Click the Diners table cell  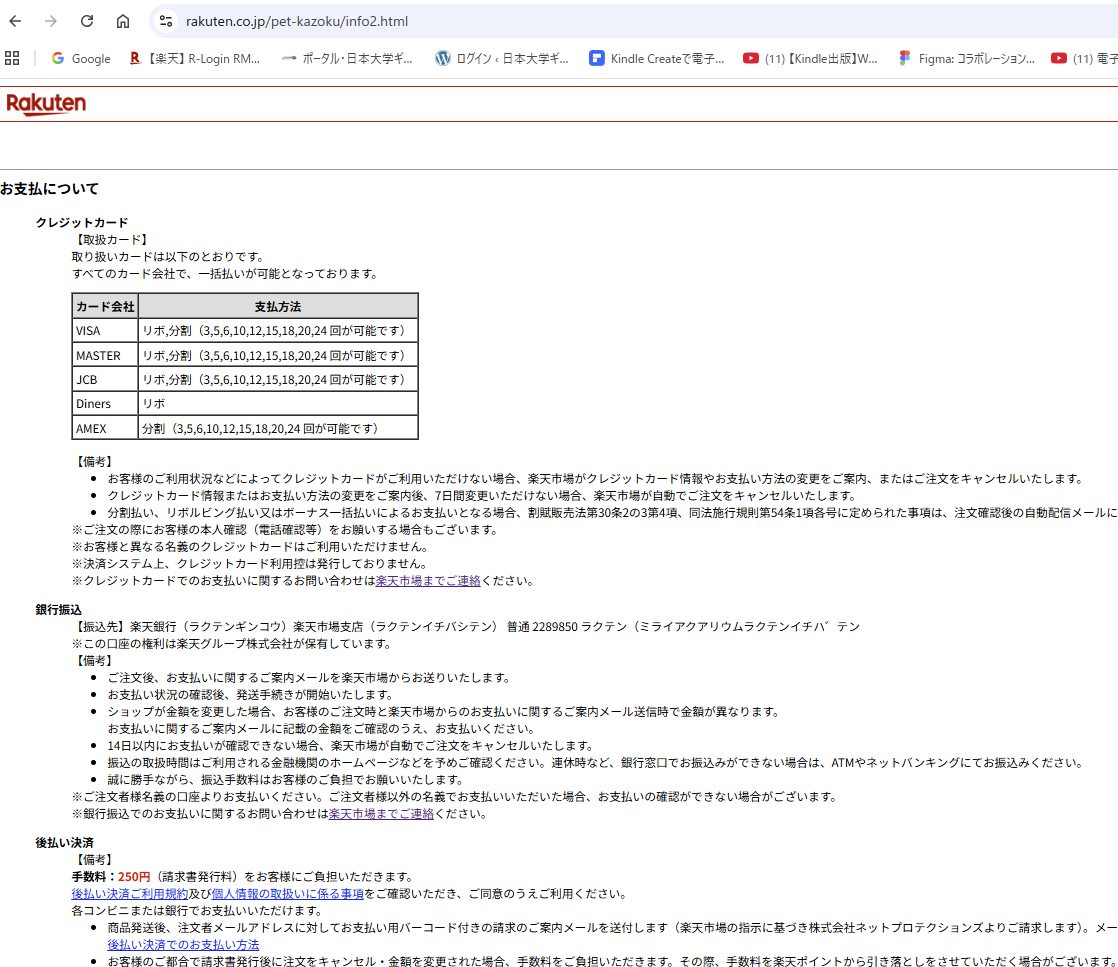coord(105,404)
